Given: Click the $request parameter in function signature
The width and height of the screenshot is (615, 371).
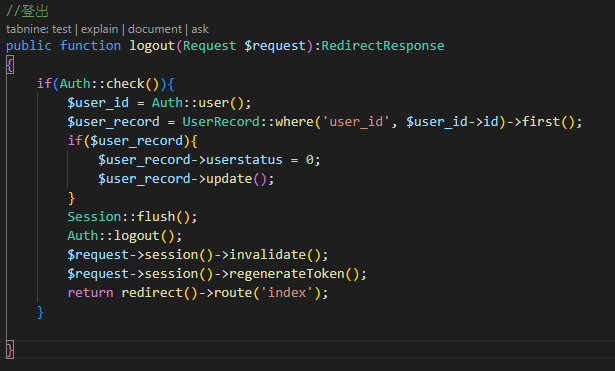Looking at the screenshot, I should 275,46.
